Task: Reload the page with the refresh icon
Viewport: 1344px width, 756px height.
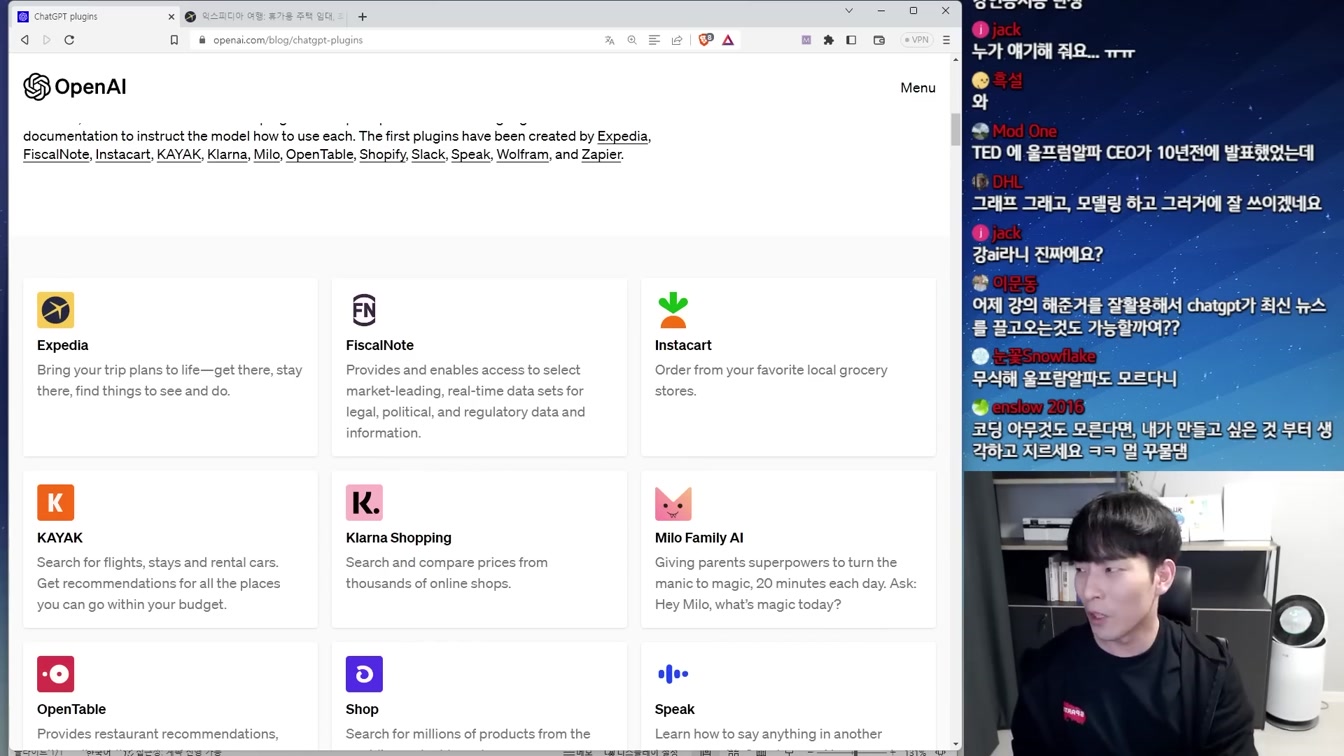Action: (x=69, y=40)
